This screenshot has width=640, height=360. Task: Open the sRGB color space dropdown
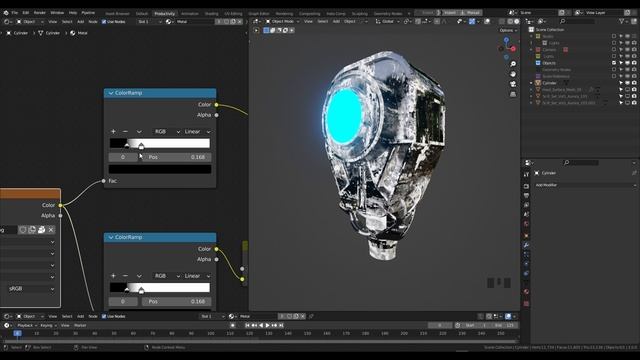[31, 289]
